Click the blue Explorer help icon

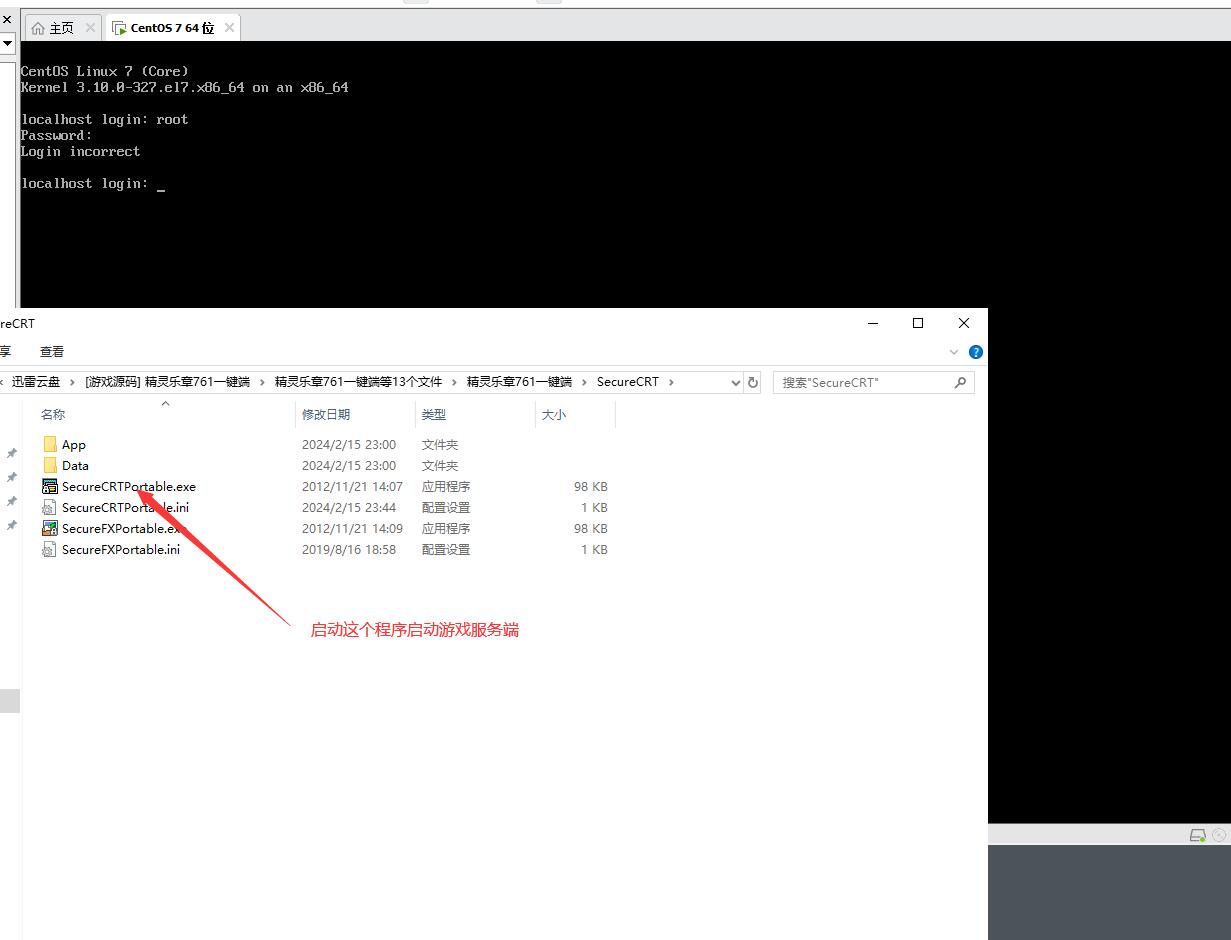(x=976, y=352)
